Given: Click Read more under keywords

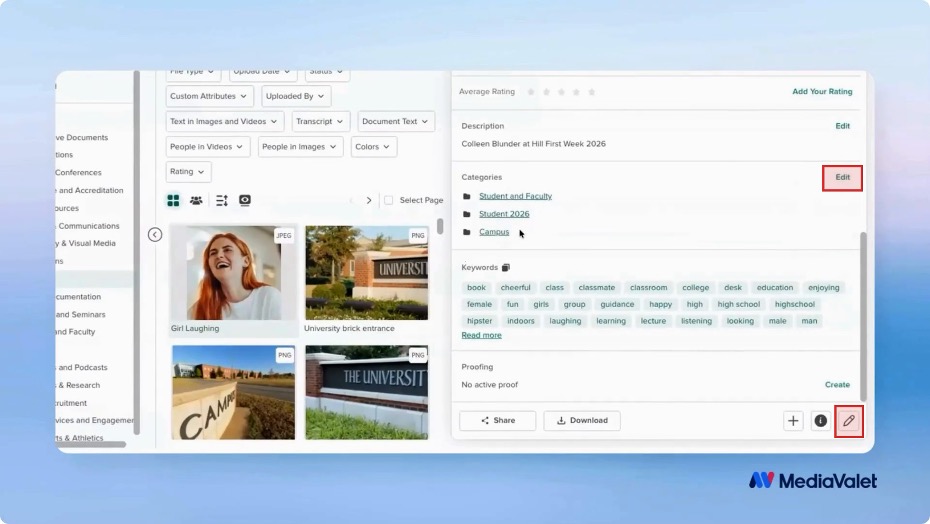Looking at the screenshot, I should [482, 335].
